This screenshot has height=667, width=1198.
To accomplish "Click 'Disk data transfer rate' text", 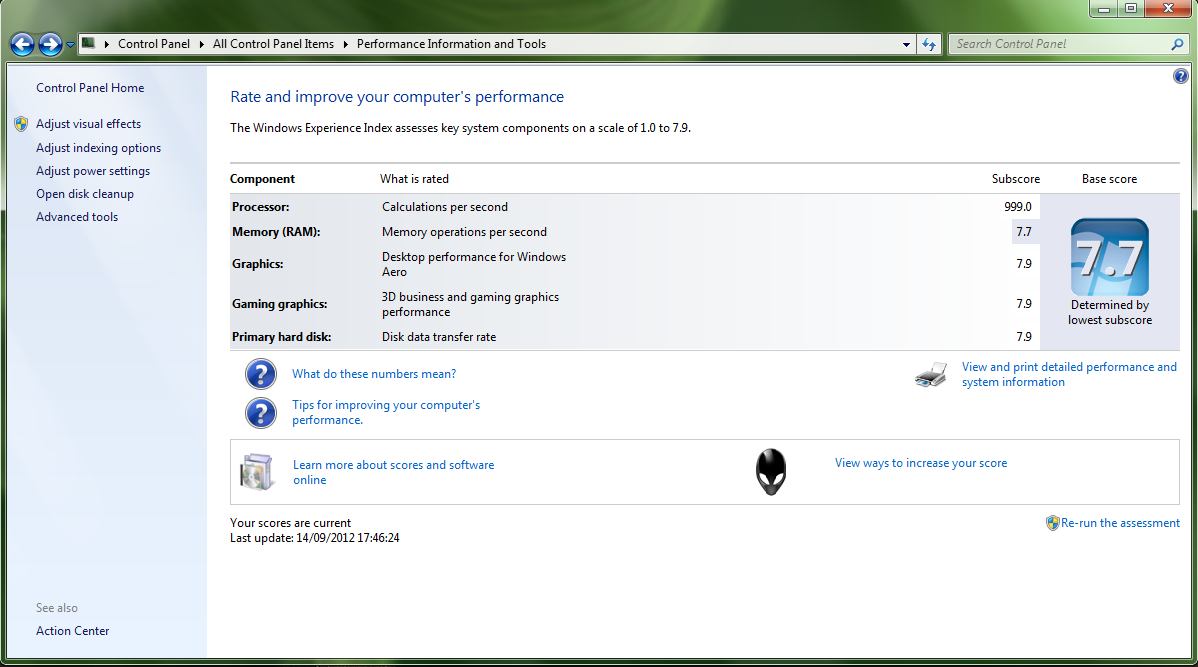I will point(439,337).
